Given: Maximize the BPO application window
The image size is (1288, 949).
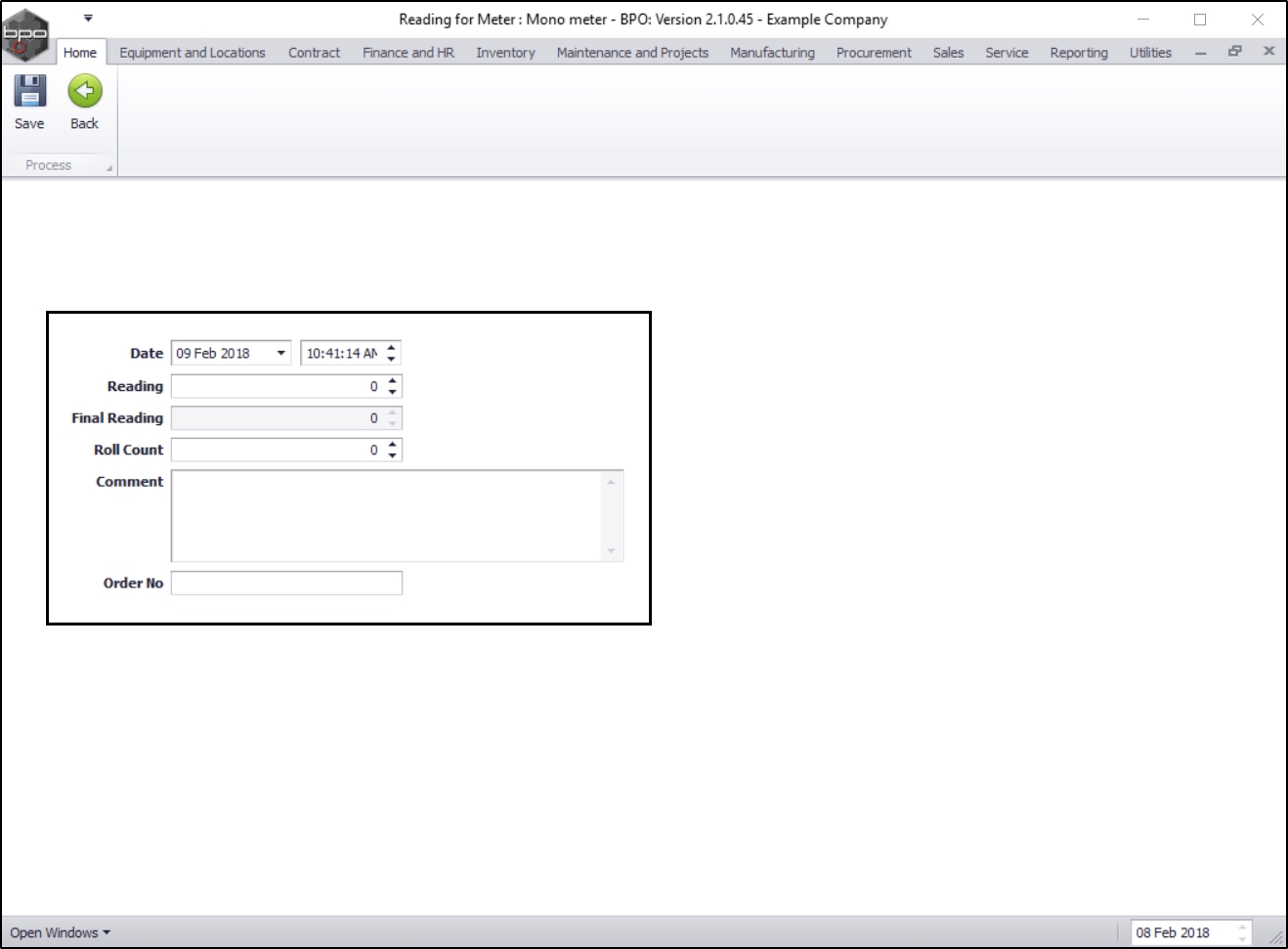Looking at the screenshot, I should [x=1200, y=20].
